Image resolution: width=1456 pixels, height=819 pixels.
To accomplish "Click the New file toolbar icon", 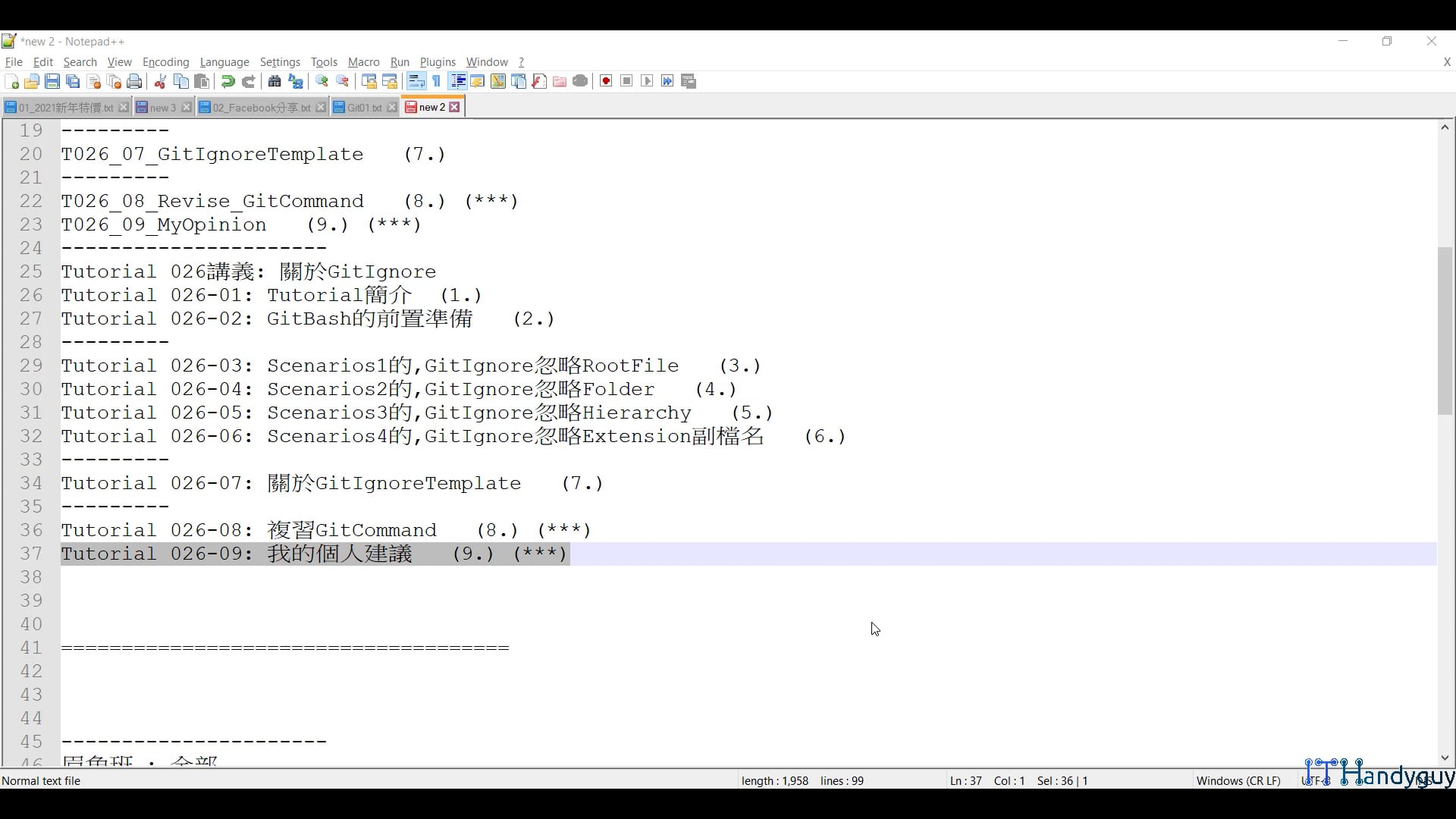I will [x=11, y=81].
